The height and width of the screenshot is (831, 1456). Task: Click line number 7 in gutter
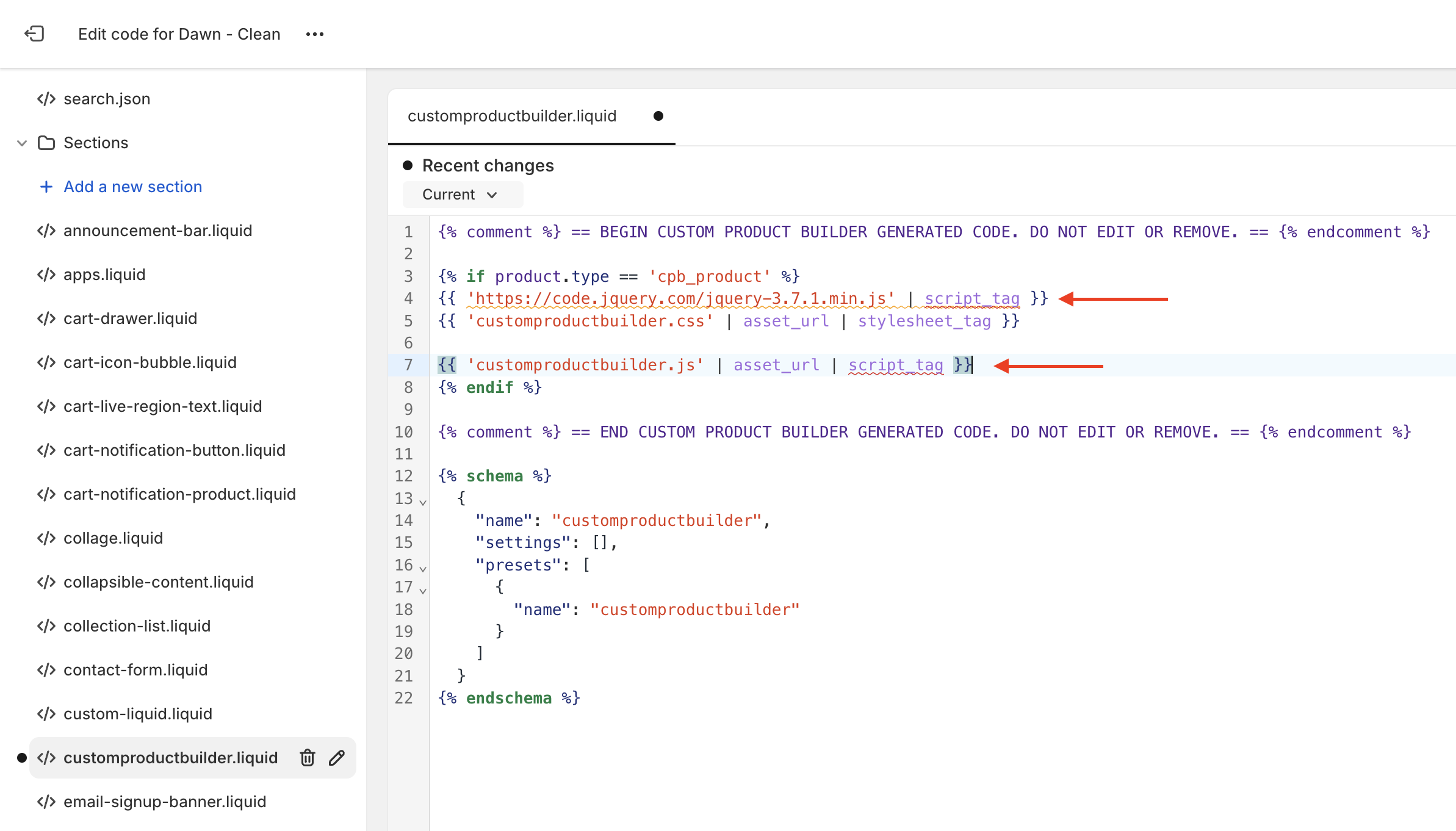click(x=408, y=365)
